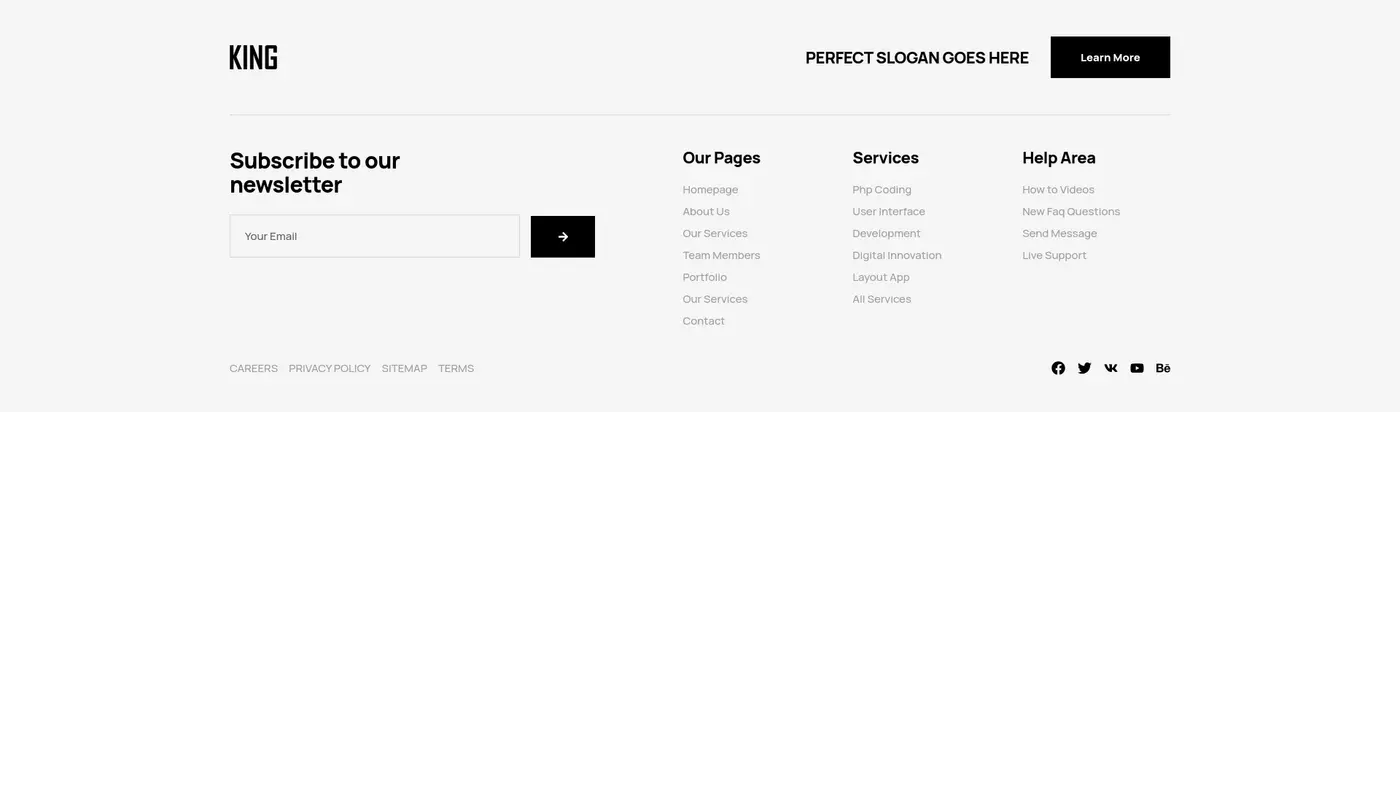View All Services link

pos(881,299)
